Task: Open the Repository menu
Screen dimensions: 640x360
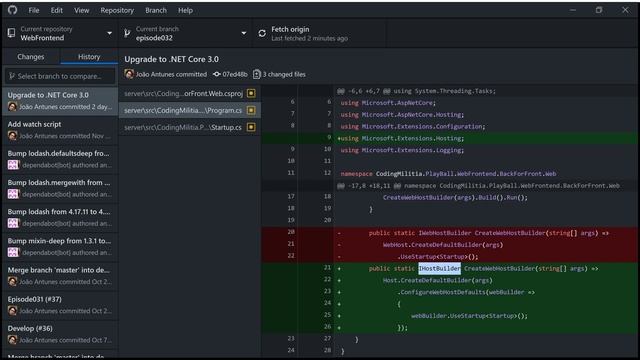Action: [117, 10]
